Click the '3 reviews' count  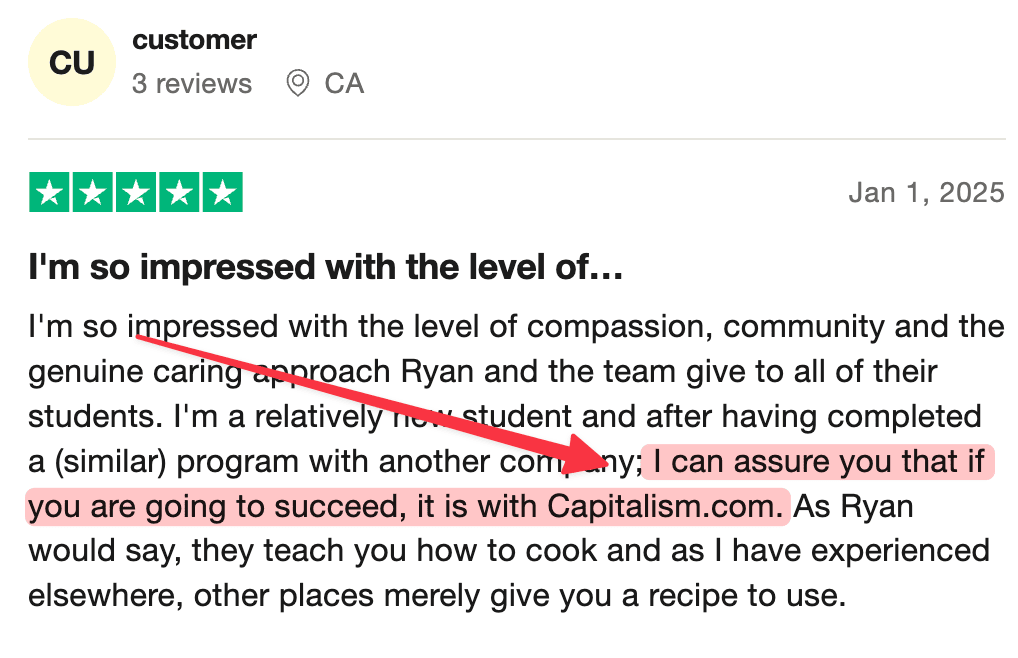[x=191, y=83]
